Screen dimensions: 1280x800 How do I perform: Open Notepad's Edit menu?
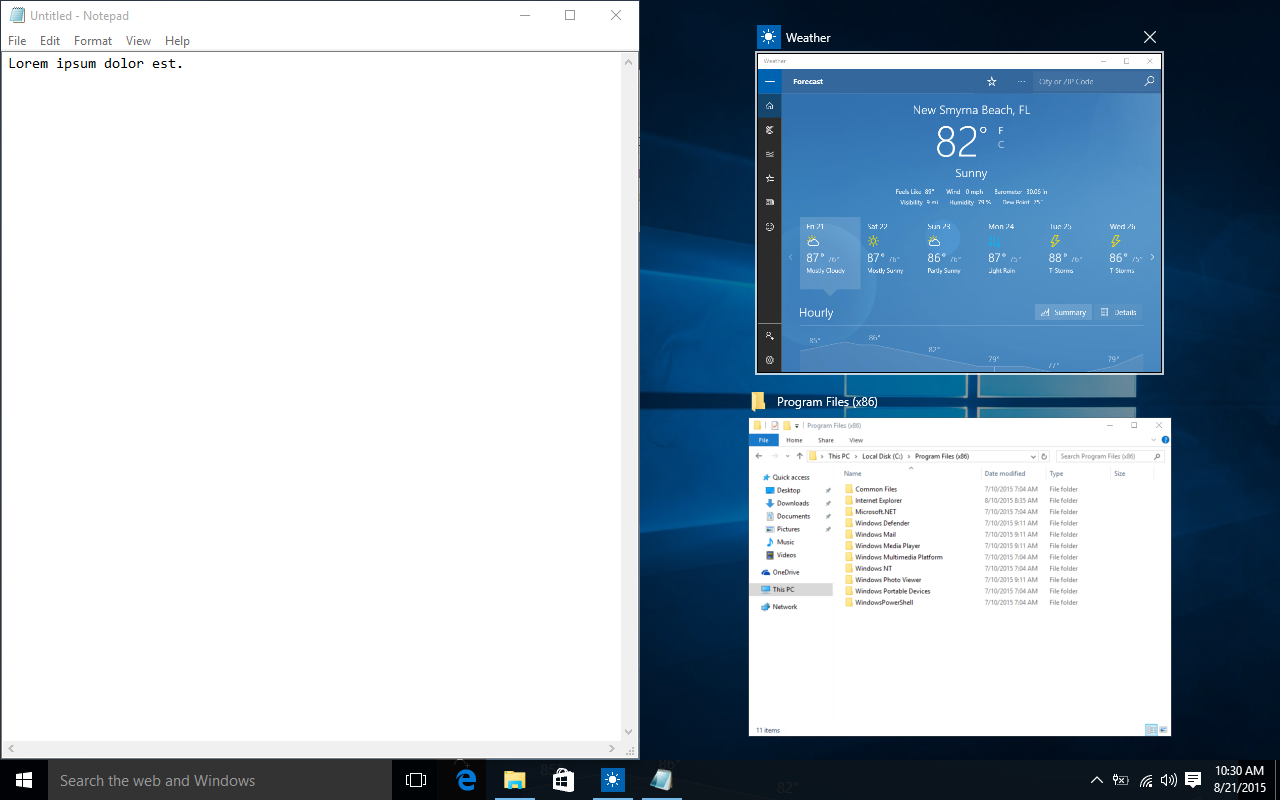click(x=50, y=41)
